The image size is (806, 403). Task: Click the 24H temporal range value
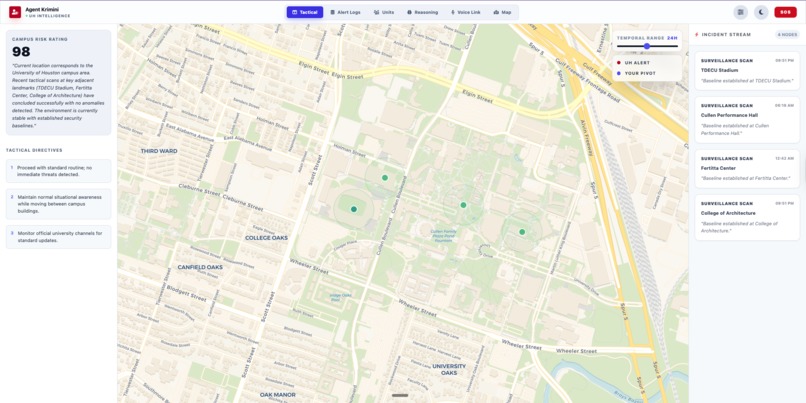pyautogui.click(x=672, y=38)
